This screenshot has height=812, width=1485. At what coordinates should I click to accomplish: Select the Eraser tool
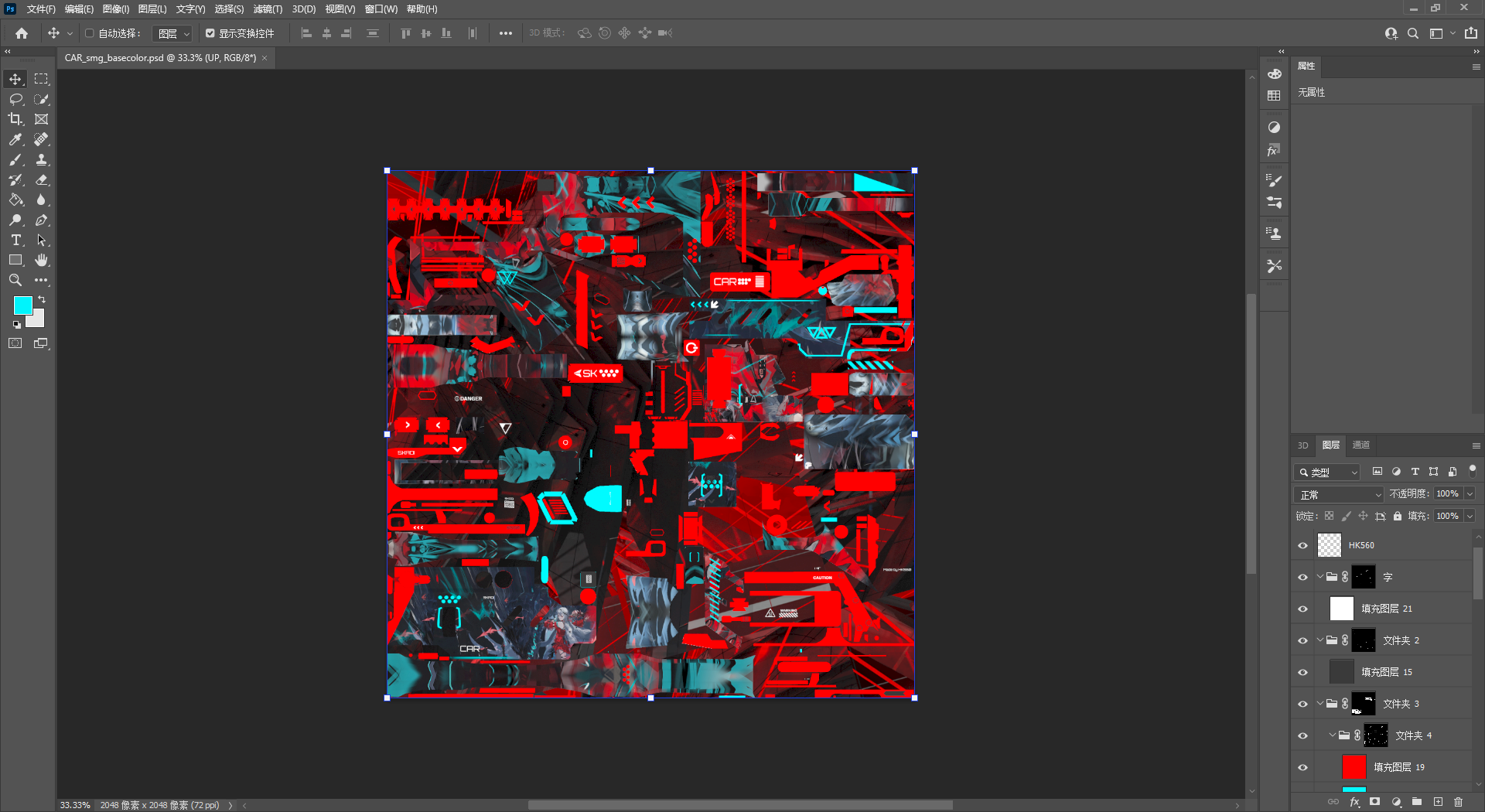click(41, 179)
